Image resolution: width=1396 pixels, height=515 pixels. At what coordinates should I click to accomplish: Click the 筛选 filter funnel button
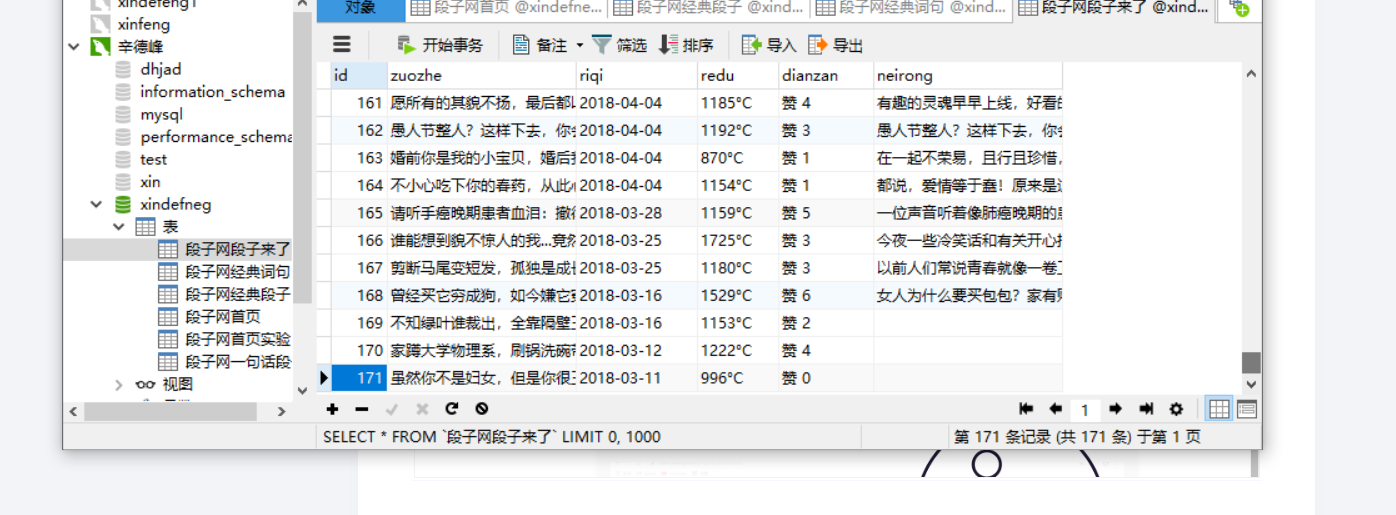[x=619, y=45]
